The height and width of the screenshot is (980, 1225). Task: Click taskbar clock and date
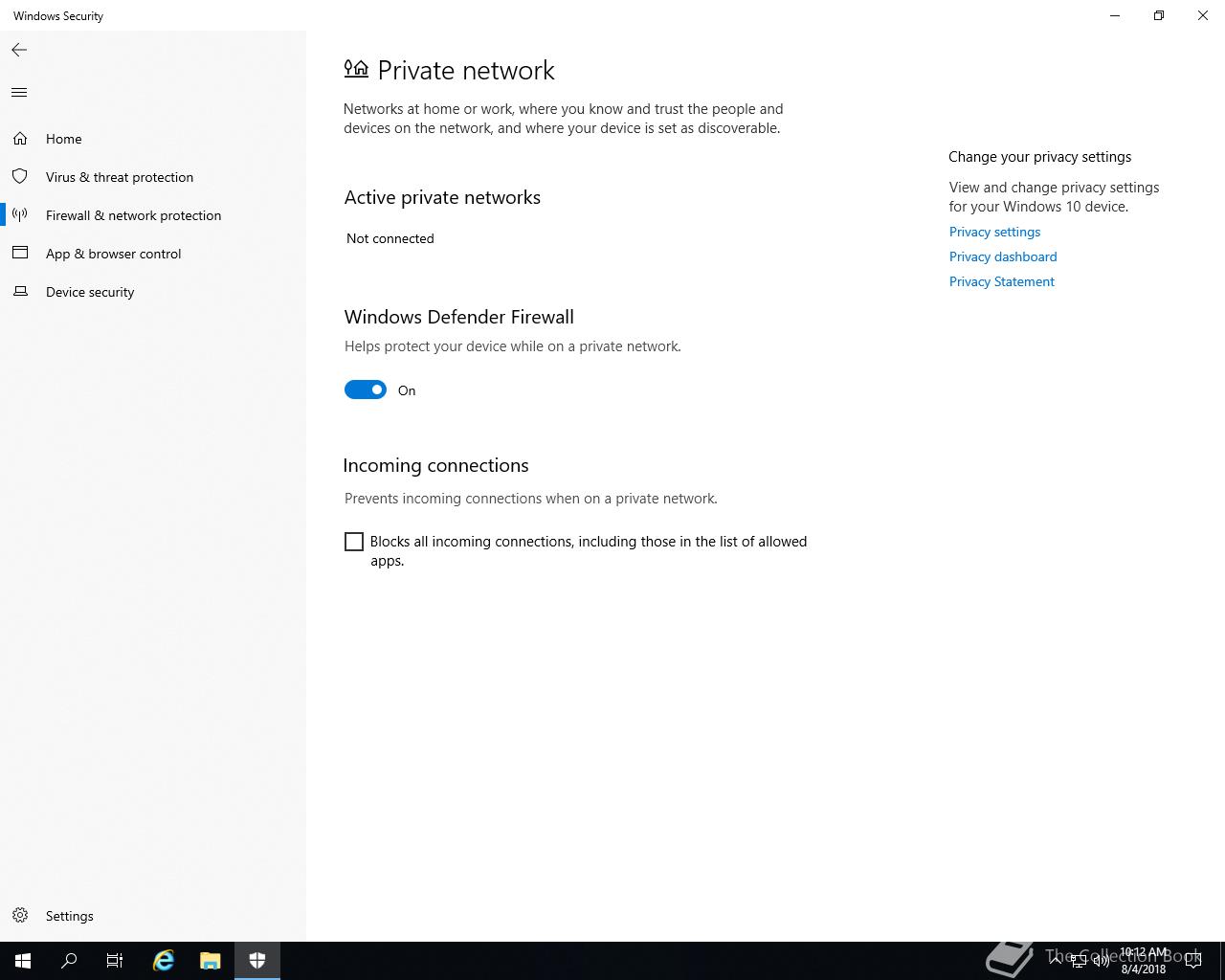click(1144, 961)
